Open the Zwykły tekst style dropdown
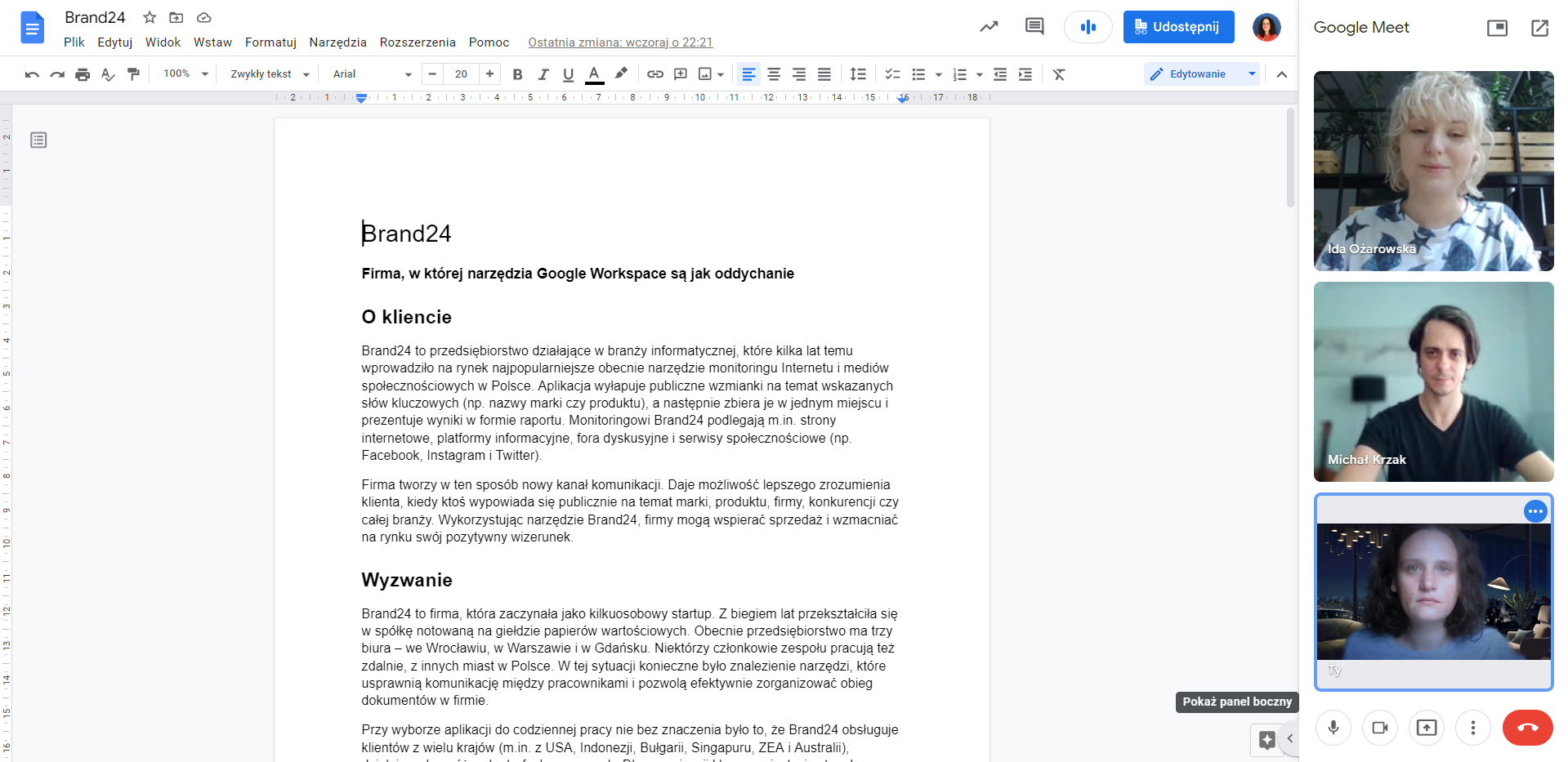Viewport: 1568px width, 762px height. pos(270,74)
